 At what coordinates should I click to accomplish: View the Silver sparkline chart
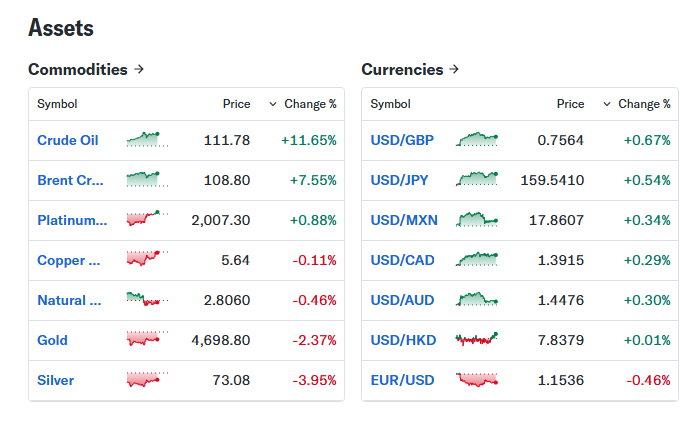(147, 380)
